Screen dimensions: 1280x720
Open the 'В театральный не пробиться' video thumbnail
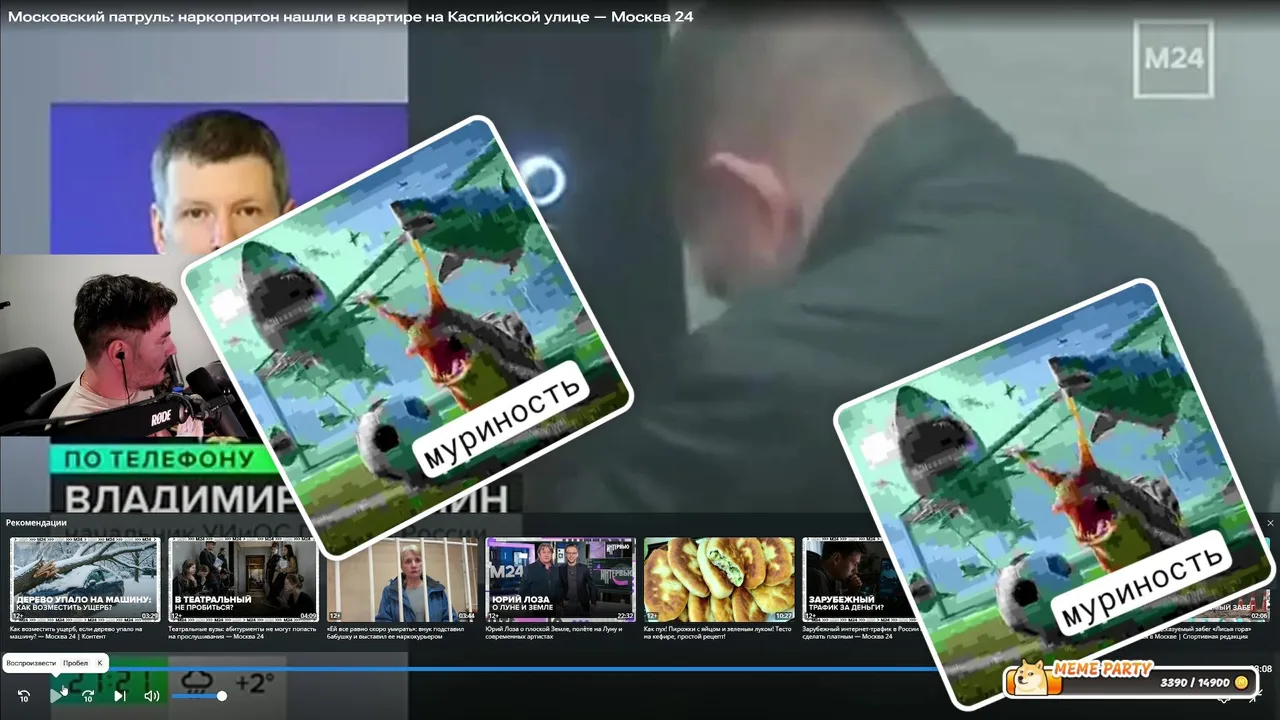click(243, 580)
